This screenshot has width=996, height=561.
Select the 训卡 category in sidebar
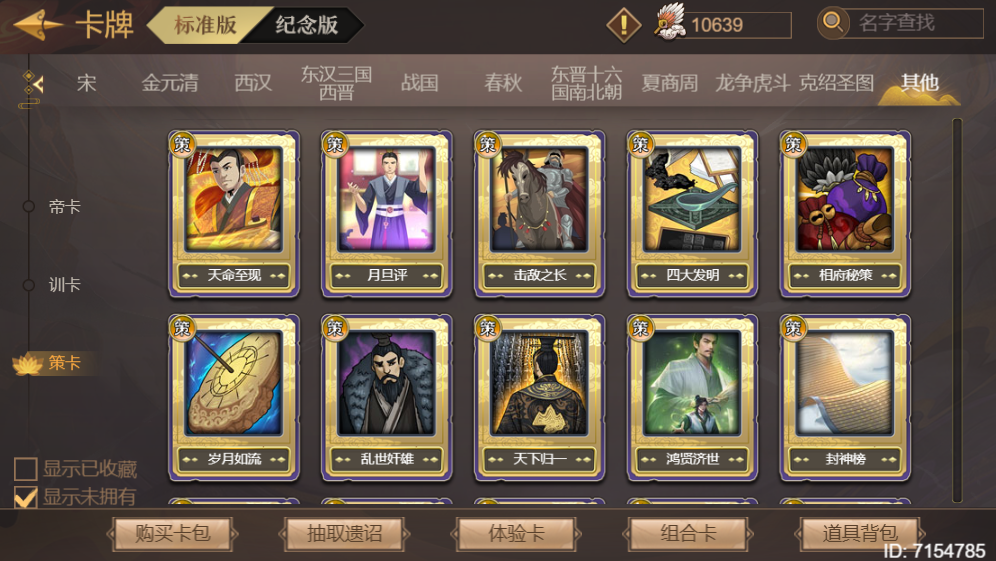pos(64,285)
